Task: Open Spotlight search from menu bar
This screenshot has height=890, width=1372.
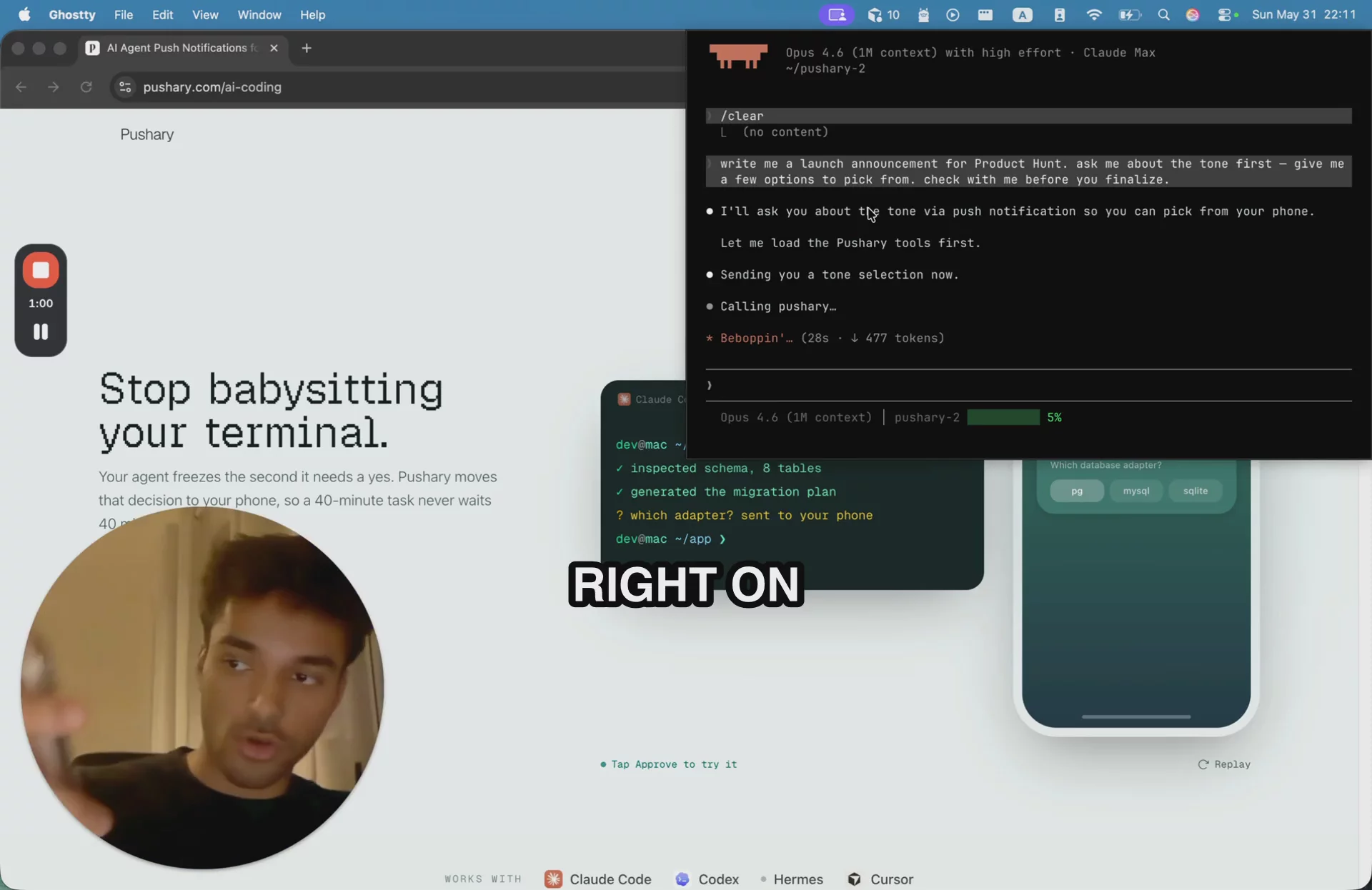Action: [x=1163, y=14]
